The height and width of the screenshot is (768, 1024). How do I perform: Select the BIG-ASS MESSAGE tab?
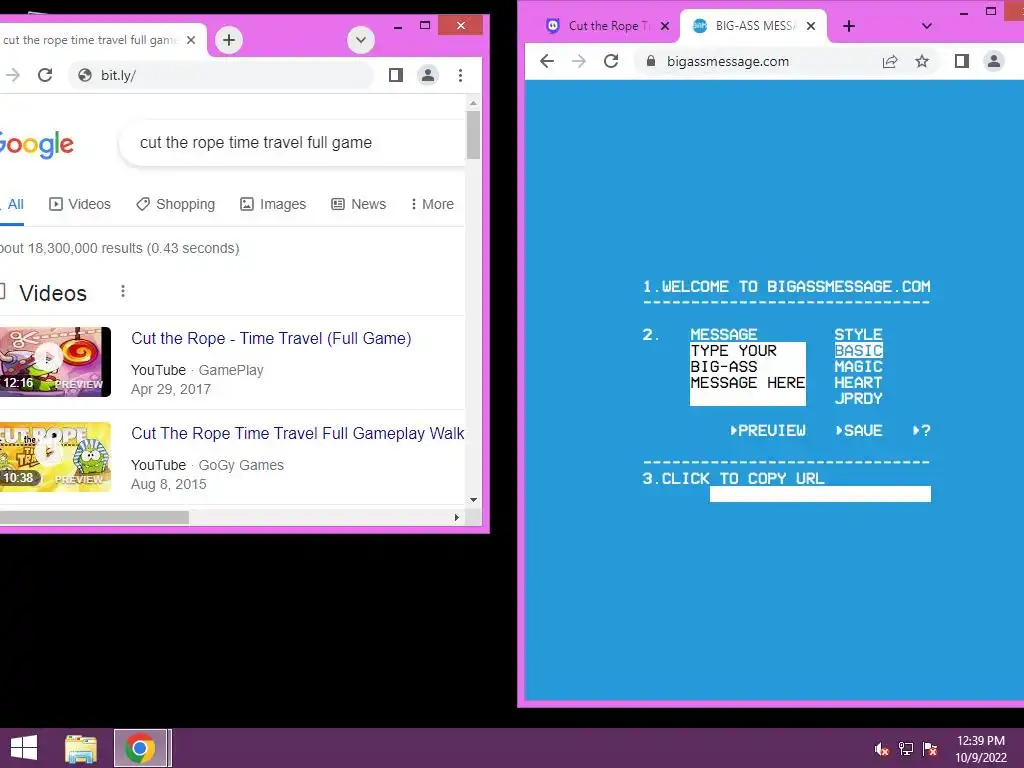point(754,25)
